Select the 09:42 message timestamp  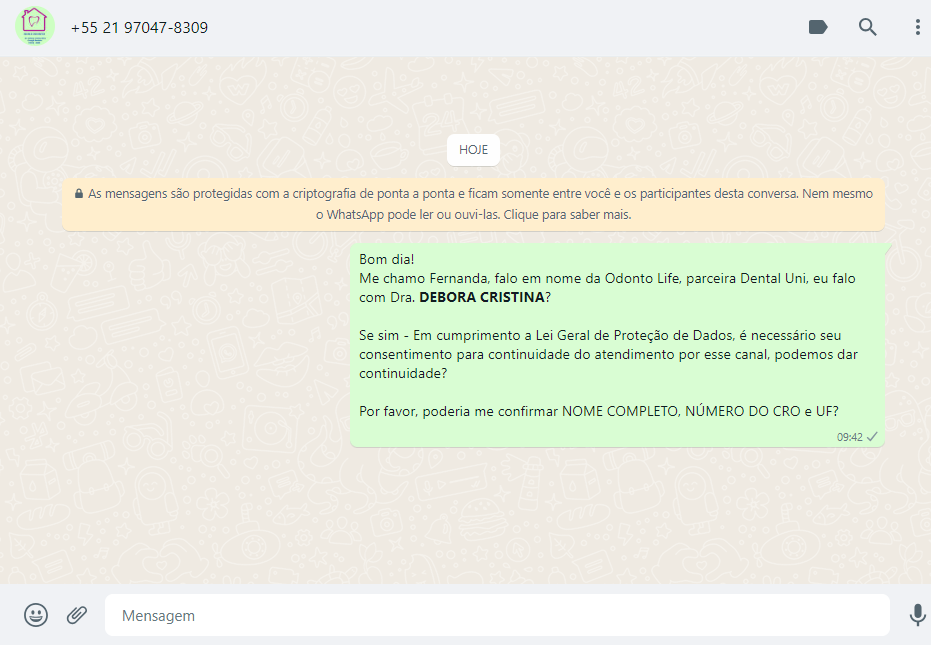click(850, 437)
